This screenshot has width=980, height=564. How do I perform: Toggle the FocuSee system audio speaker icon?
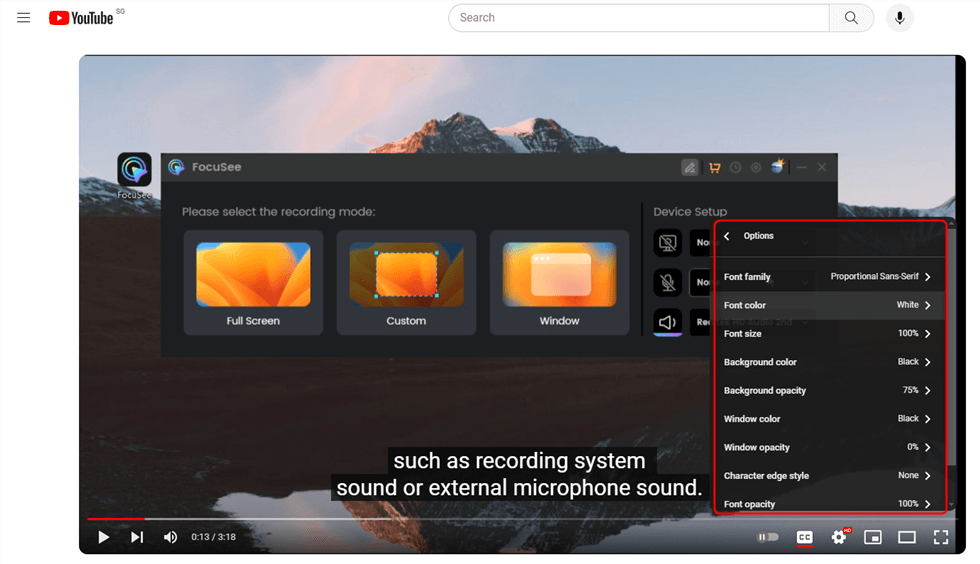point(668,323)
